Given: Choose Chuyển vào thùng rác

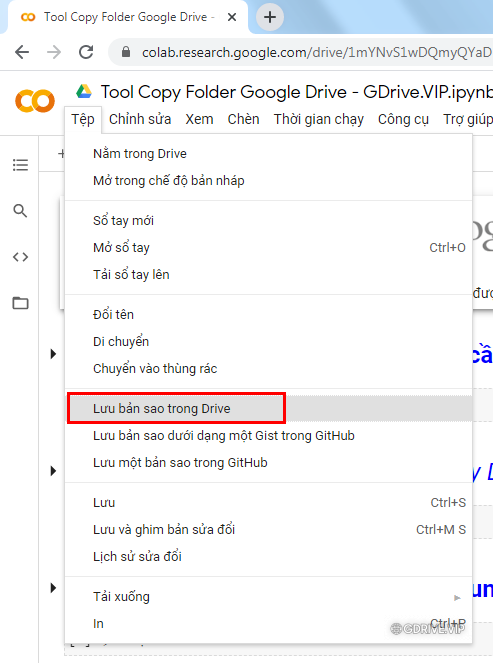Looking at the screenshot, I should point(268,368).
